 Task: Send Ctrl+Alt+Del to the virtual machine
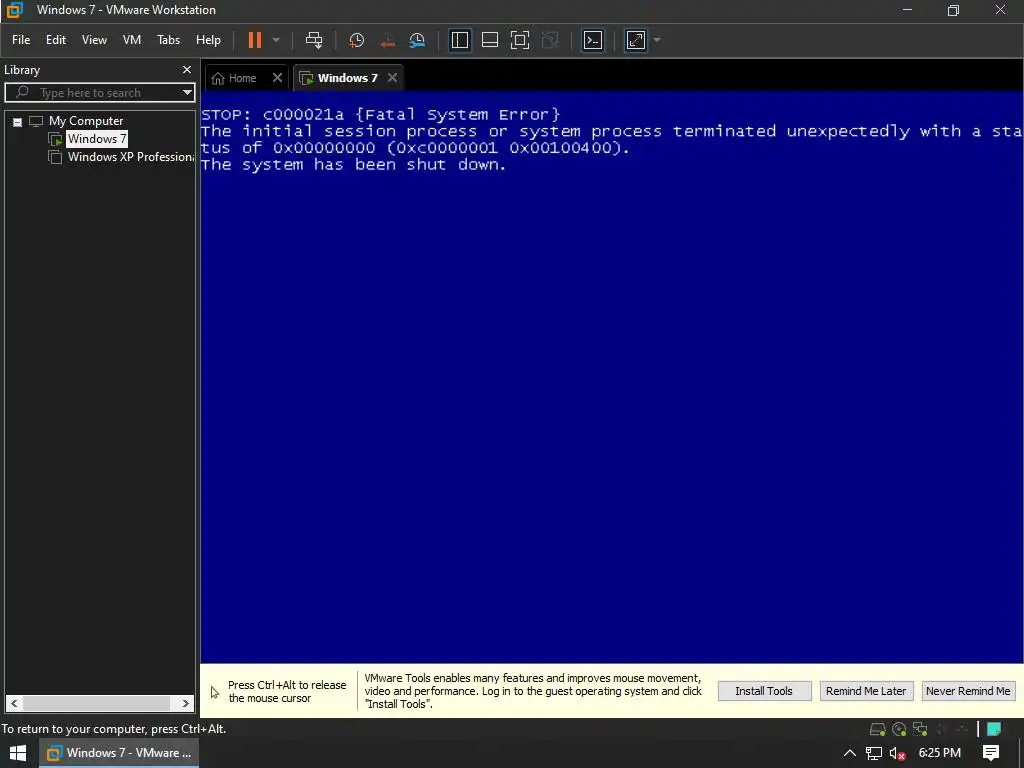314,40
